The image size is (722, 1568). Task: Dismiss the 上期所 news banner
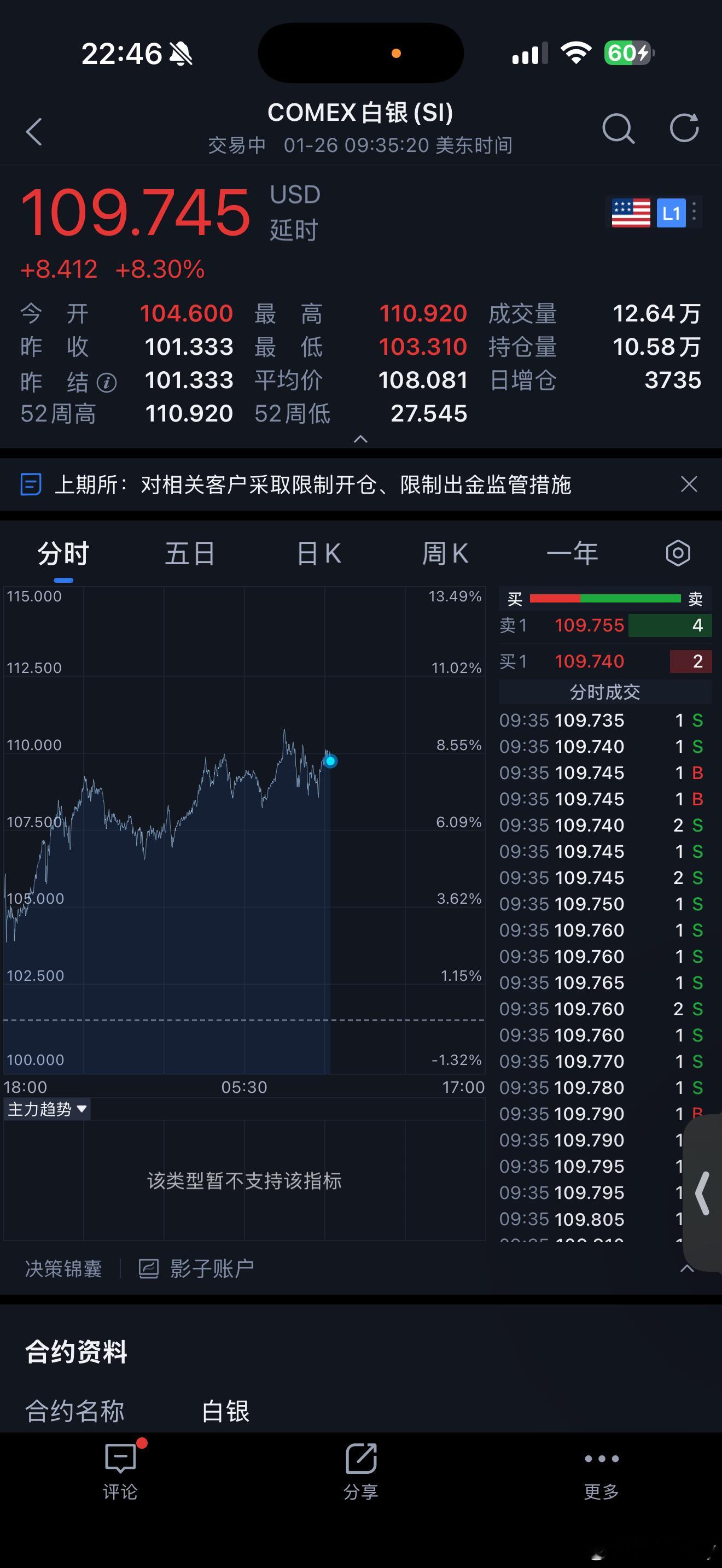pos(689,484)
